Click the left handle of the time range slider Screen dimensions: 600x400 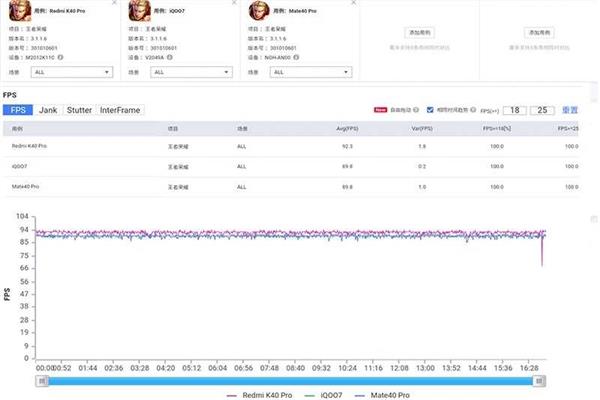(x=42, y=381)
